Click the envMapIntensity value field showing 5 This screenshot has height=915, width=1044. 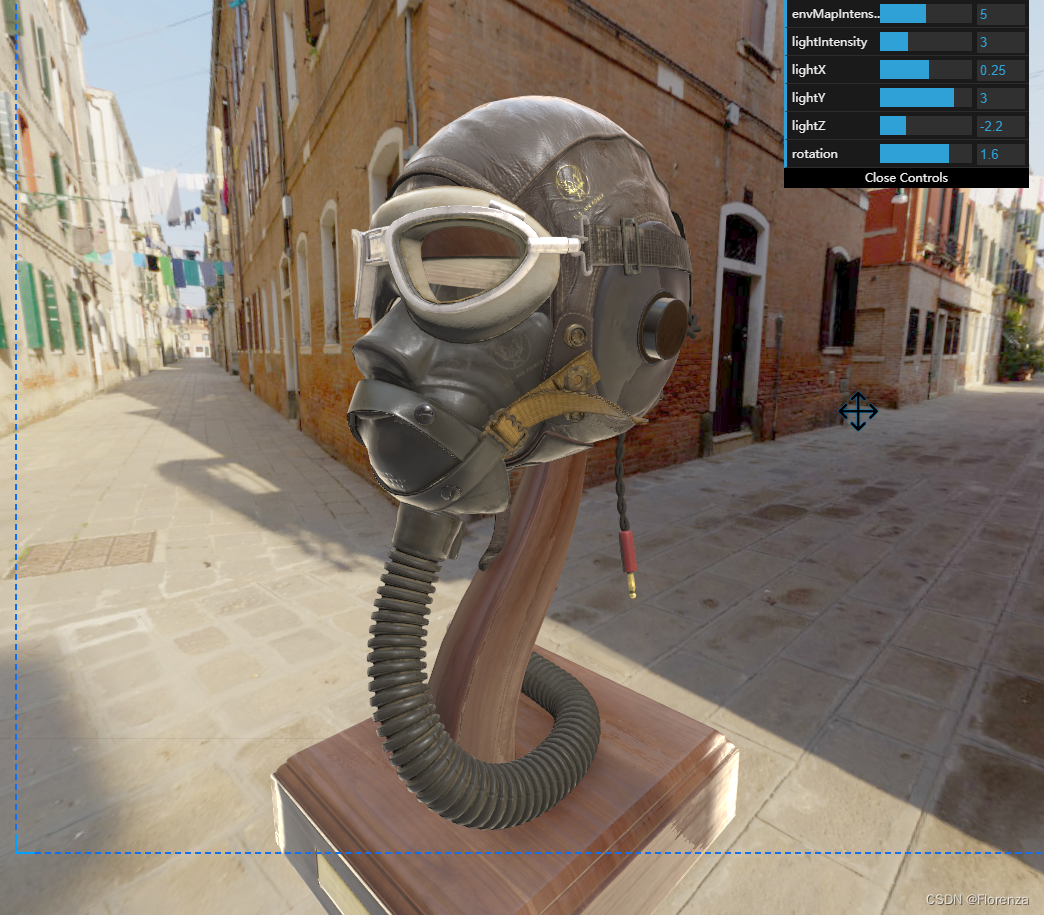pos(1001,14)
